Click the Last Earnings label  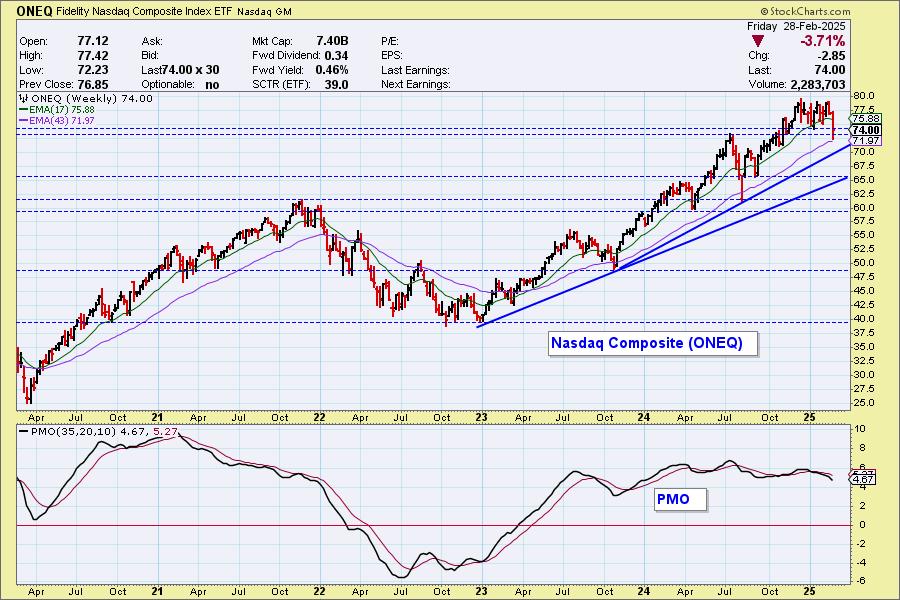[415, 70]
